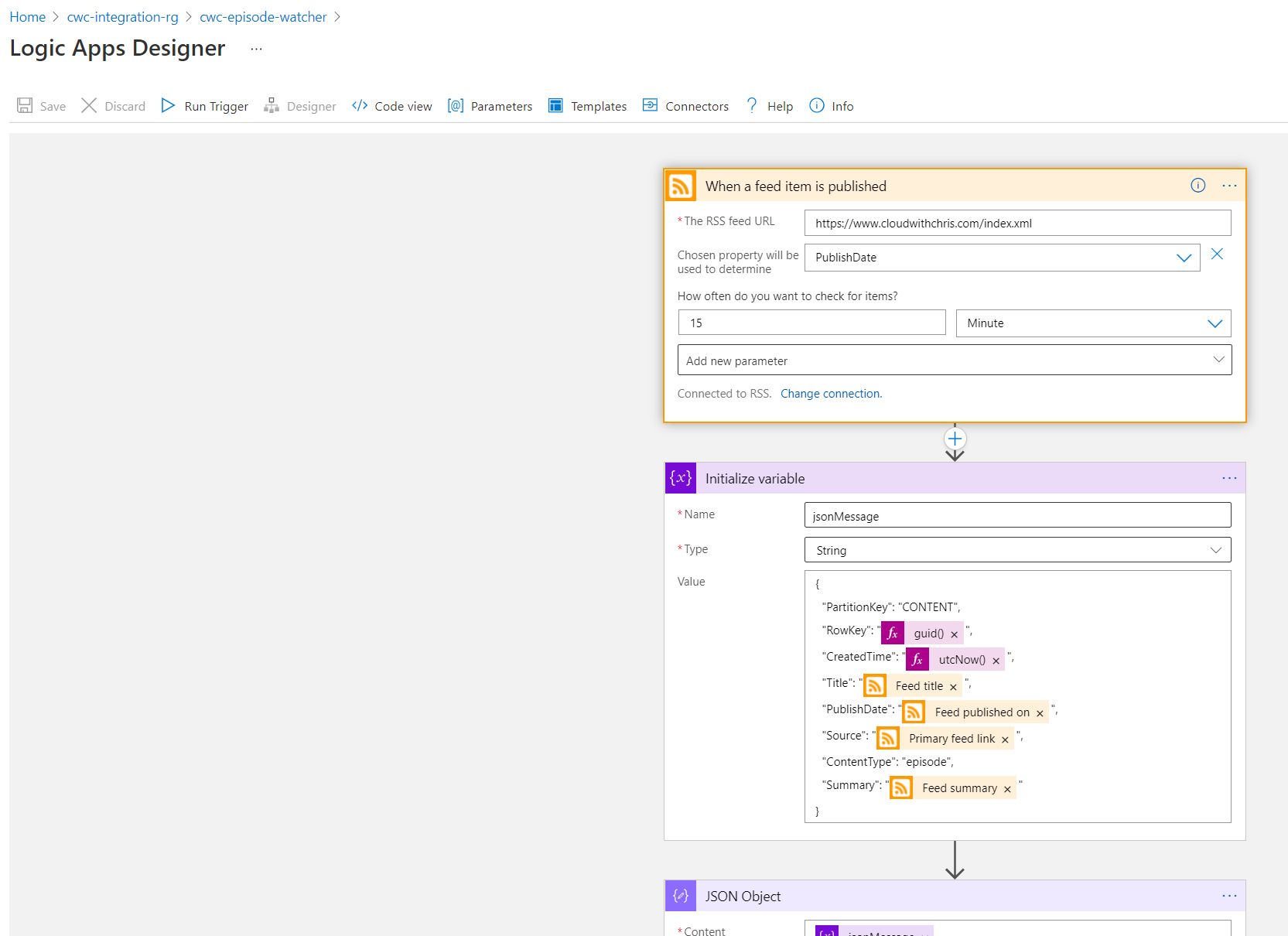This screenshot has width=1288, height=936.
Task: Open the PublishDate property dropdown
Action: pos(1183,257)
